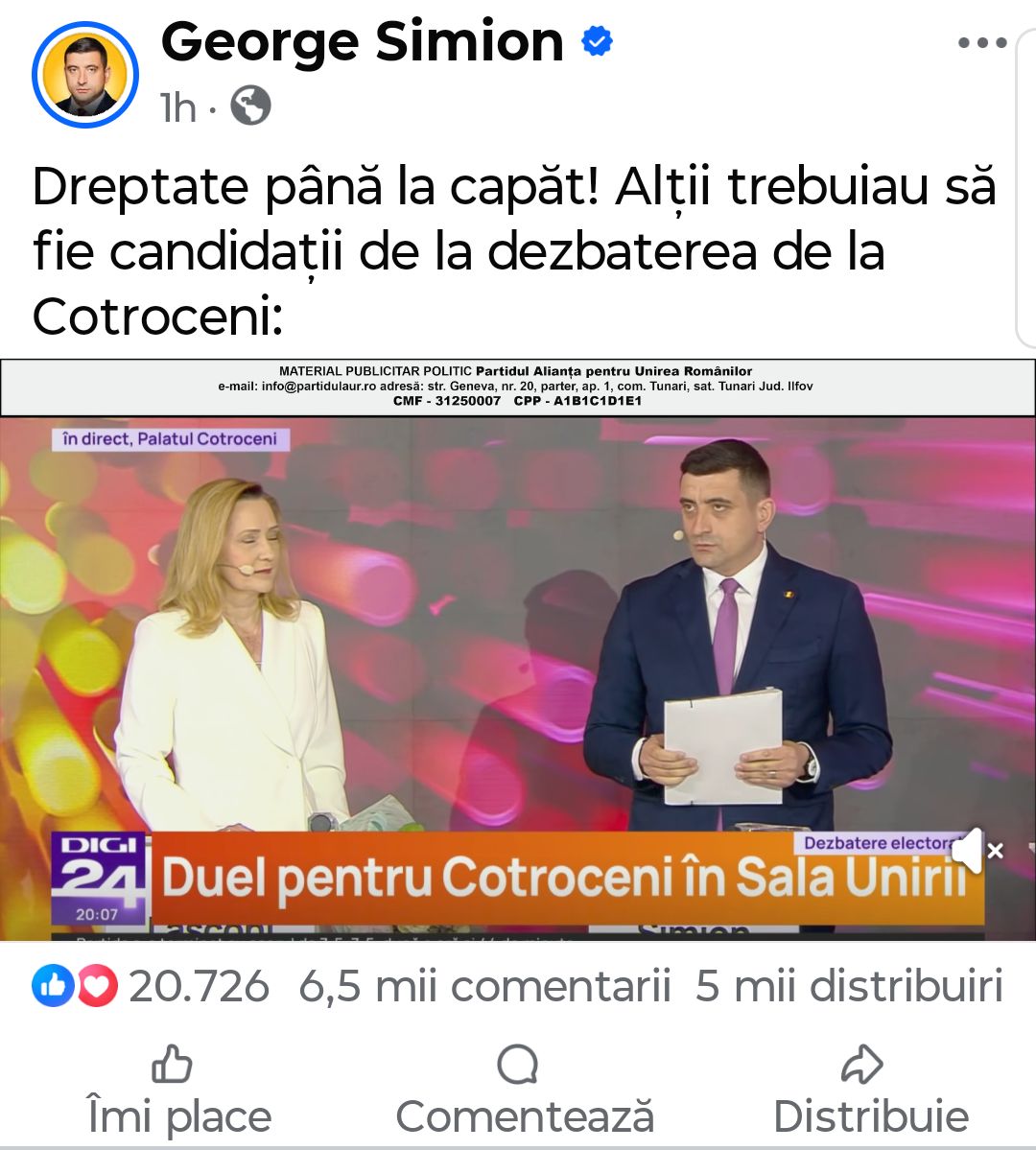The height and width of the screenshot is (1150, 1036).
Task: View the 20.726 reactions list
Action: [x=199, y=986]
